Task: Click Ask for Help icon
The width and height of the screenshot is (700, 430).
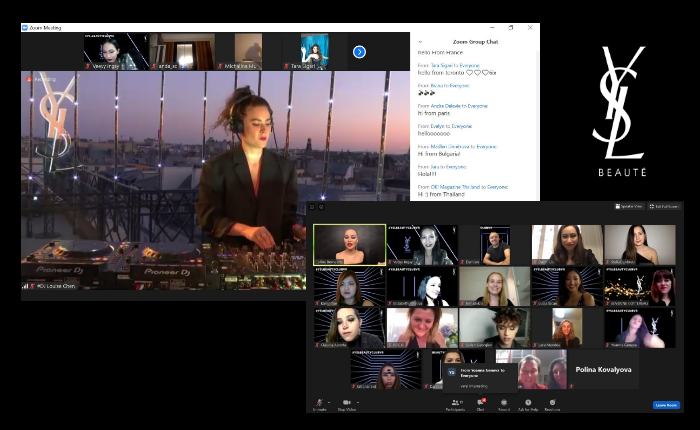Action: point(528,402)
